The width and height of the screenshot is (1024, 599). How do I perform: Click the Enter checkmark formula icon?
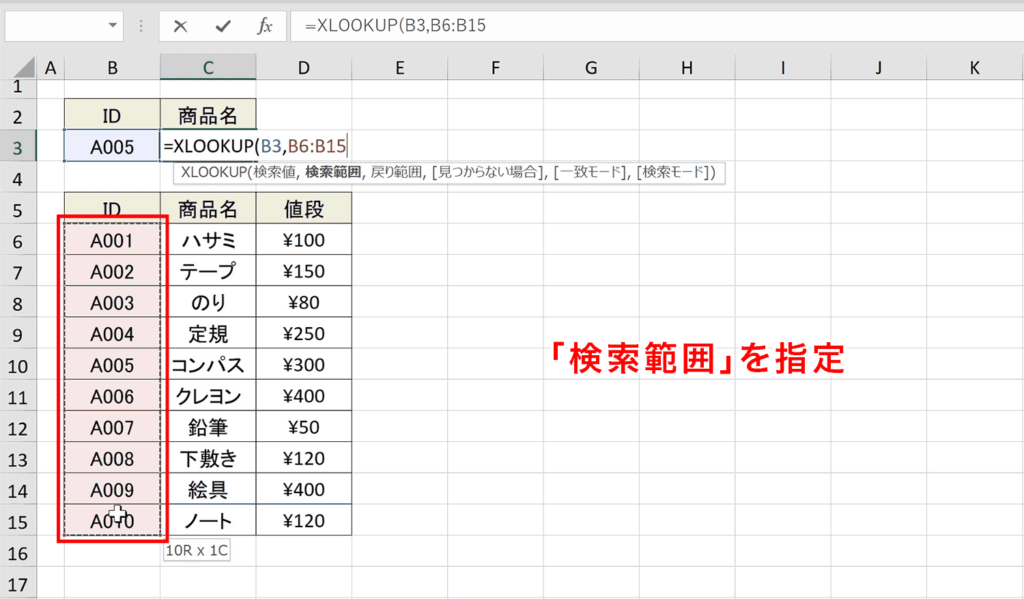(222, 27)
